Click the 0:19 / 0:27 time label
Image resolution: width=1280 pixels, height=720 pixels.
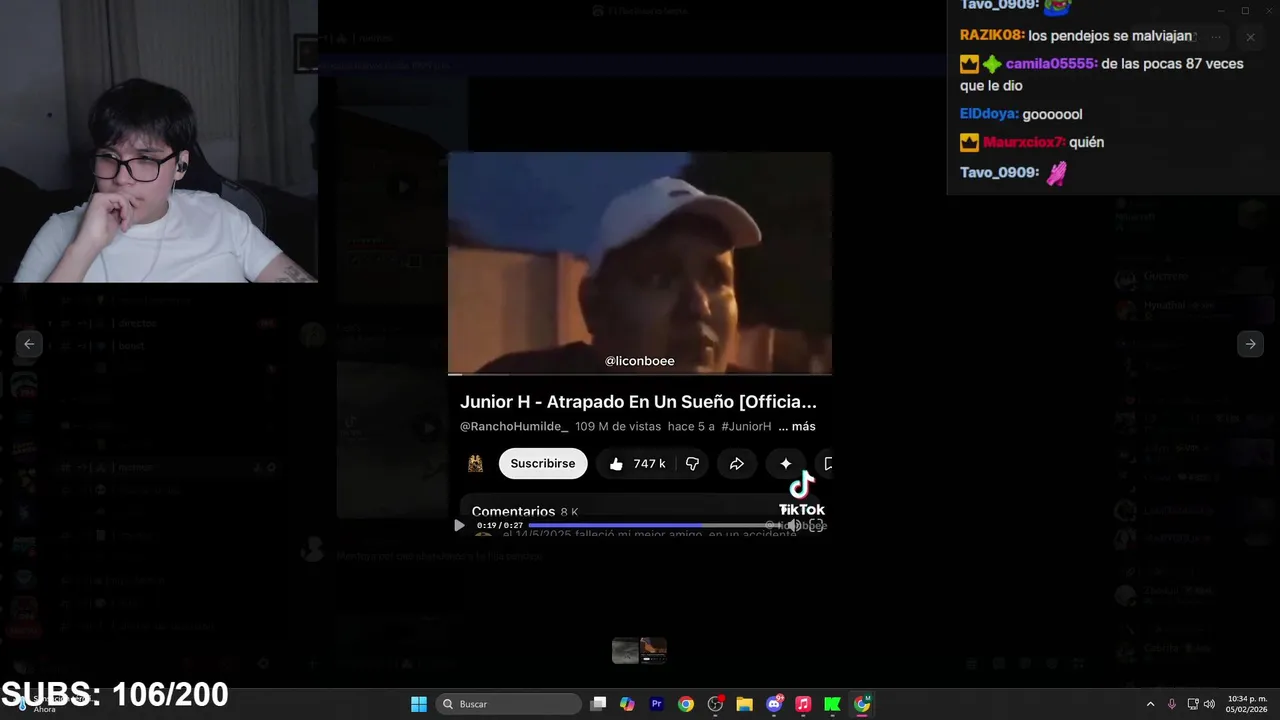(500, 525)
